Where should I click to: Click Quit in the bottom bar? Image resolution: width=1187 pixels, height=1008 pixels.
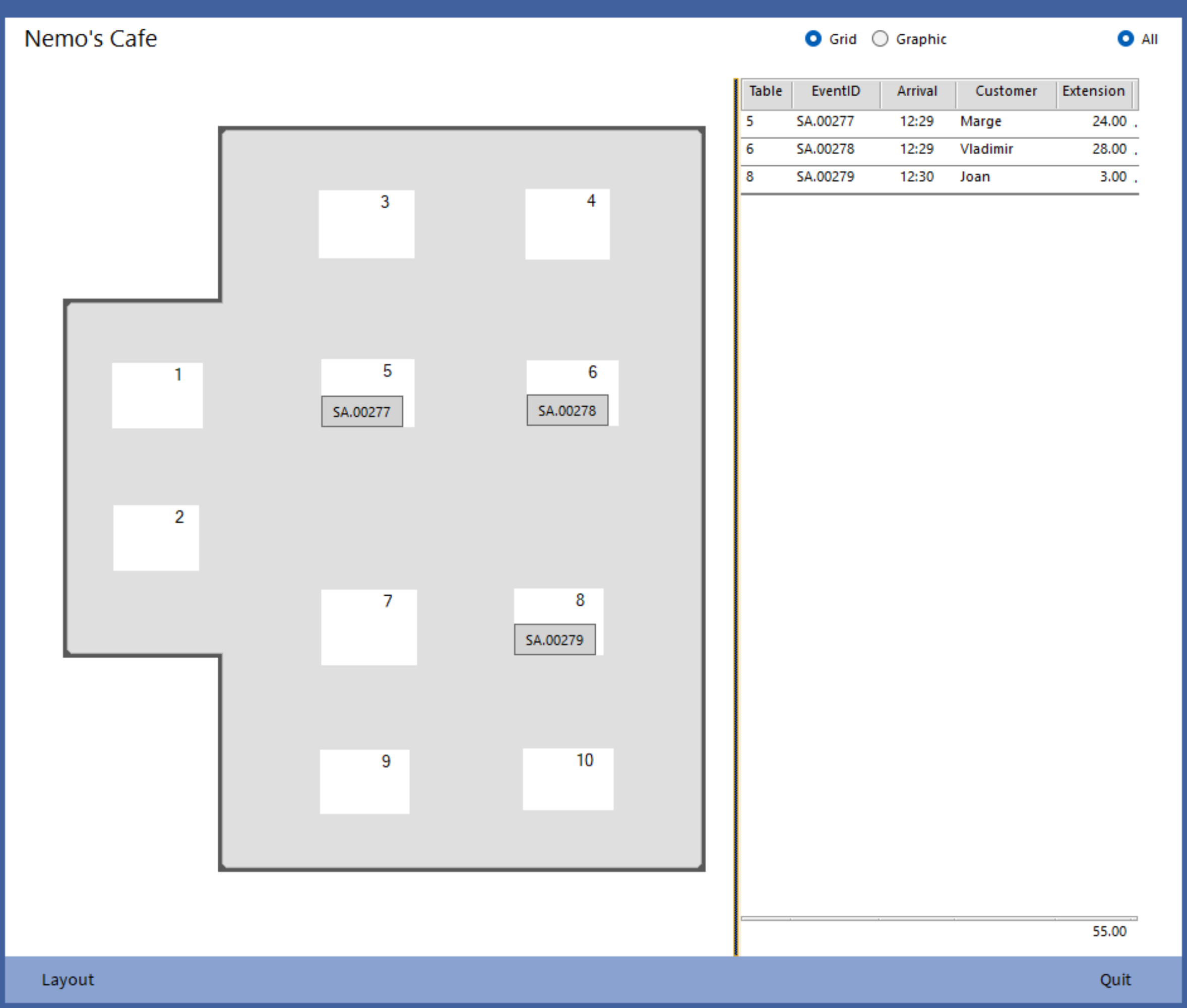[x=1115, y=979]
